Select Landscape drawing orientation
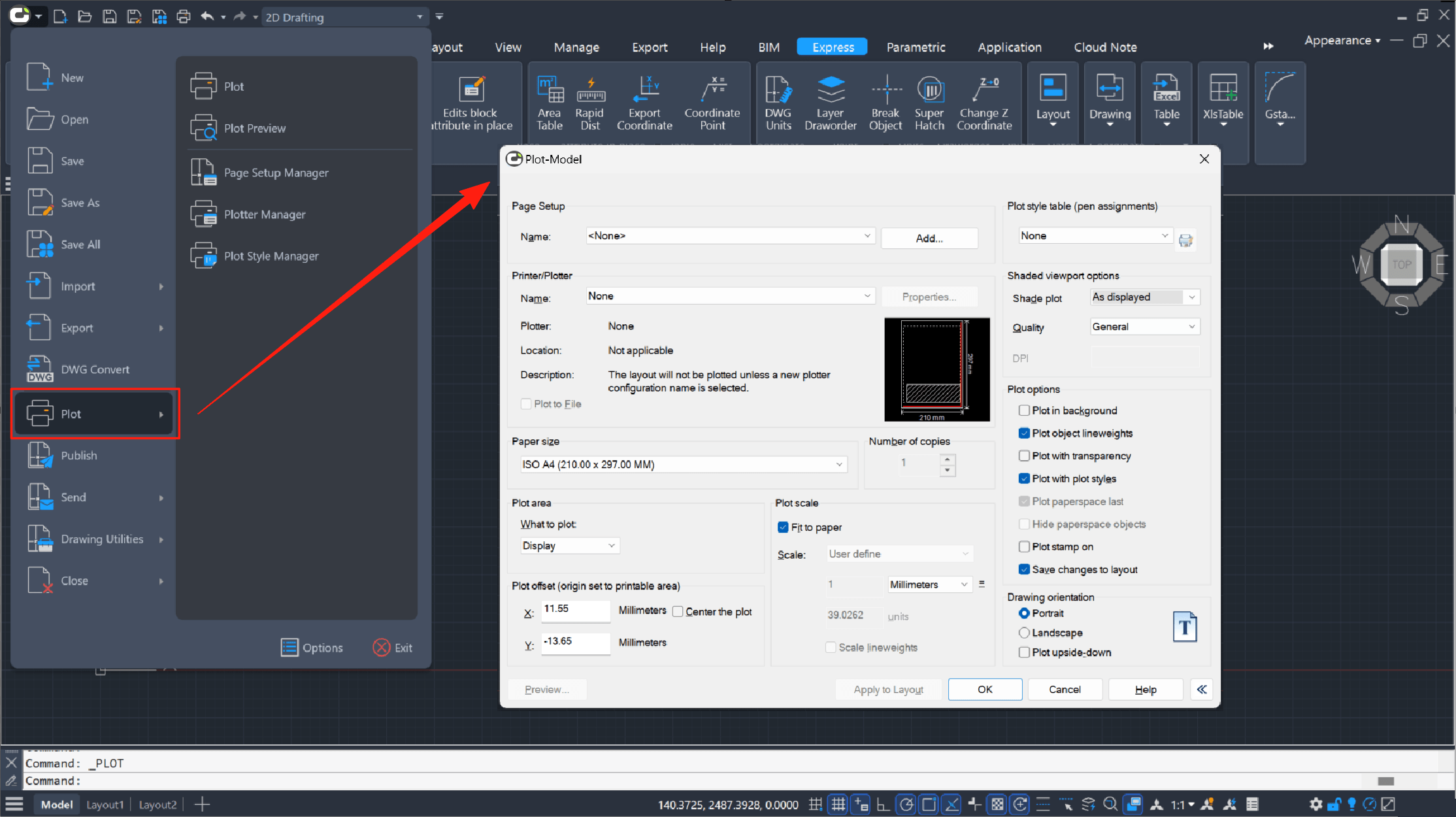1456x817 pixels. pos(1024,633)
